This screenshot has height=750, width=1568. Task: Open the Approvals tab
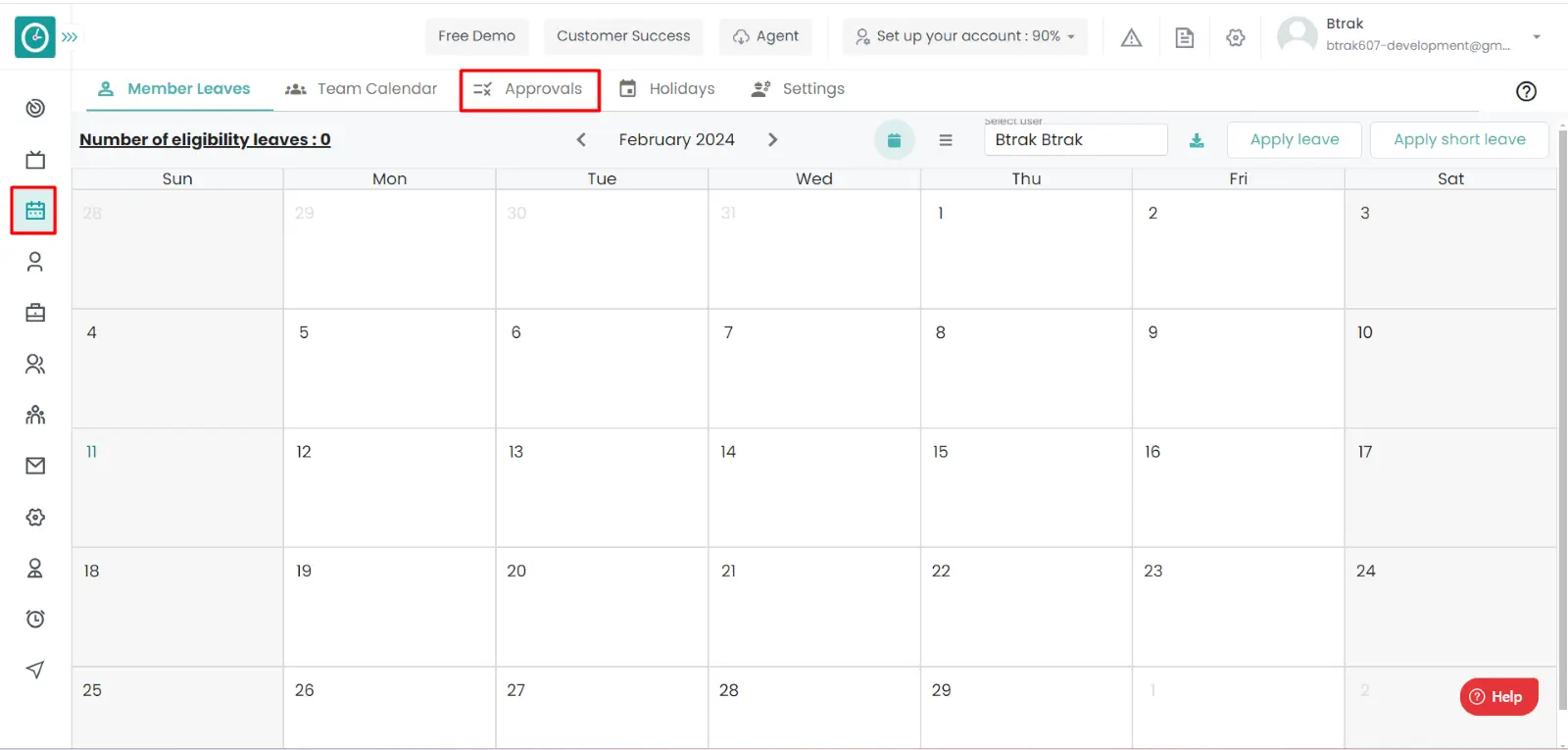point(529,89)
